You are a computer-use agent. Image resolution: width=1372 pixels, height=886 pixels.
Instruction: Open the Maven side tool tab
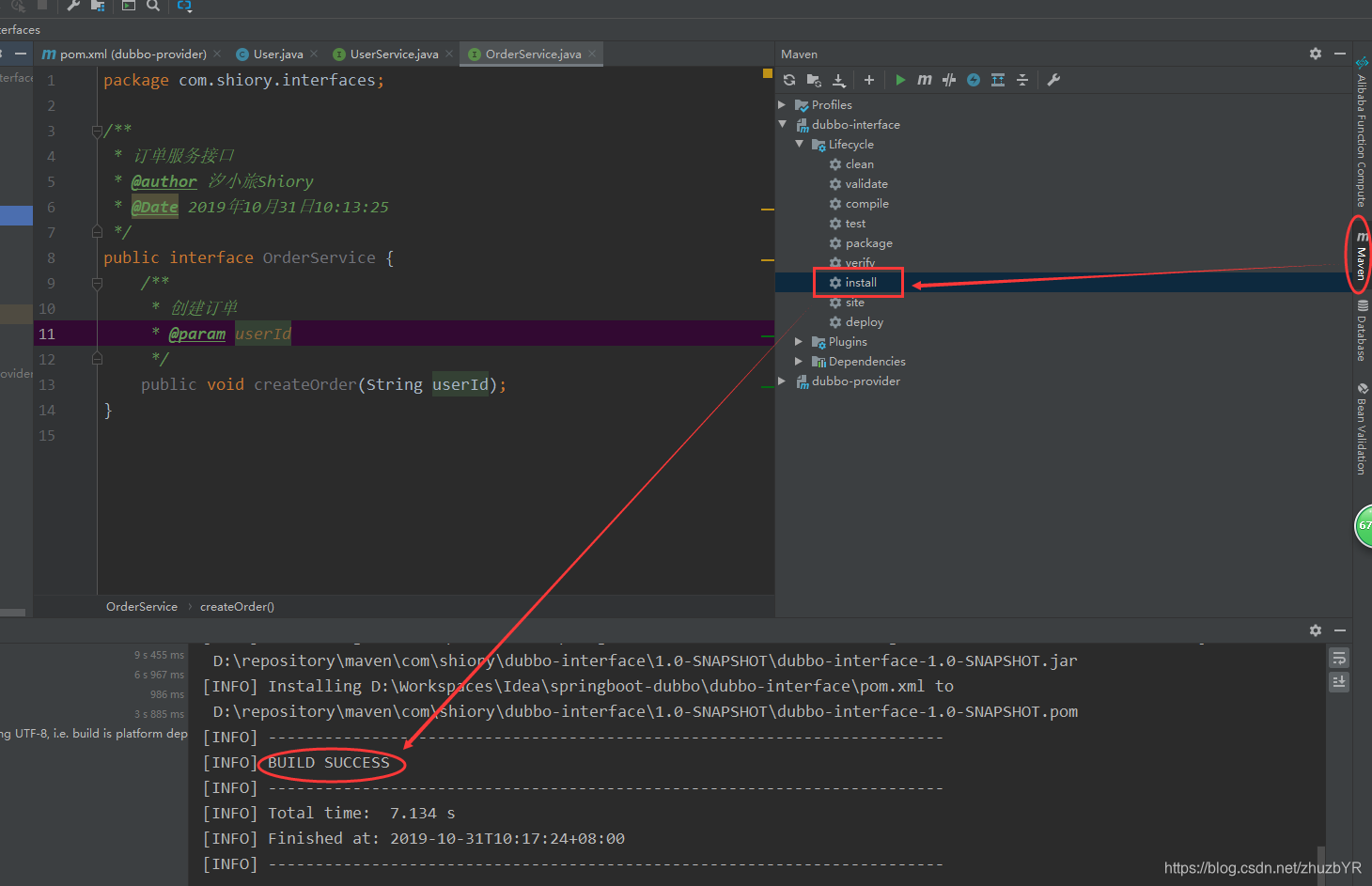(1362, 255)
